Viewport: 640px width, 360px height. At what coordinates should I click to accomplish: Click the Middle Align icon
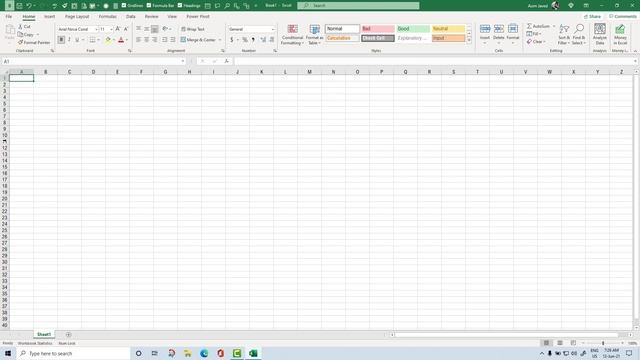click(x=147, y=29)
